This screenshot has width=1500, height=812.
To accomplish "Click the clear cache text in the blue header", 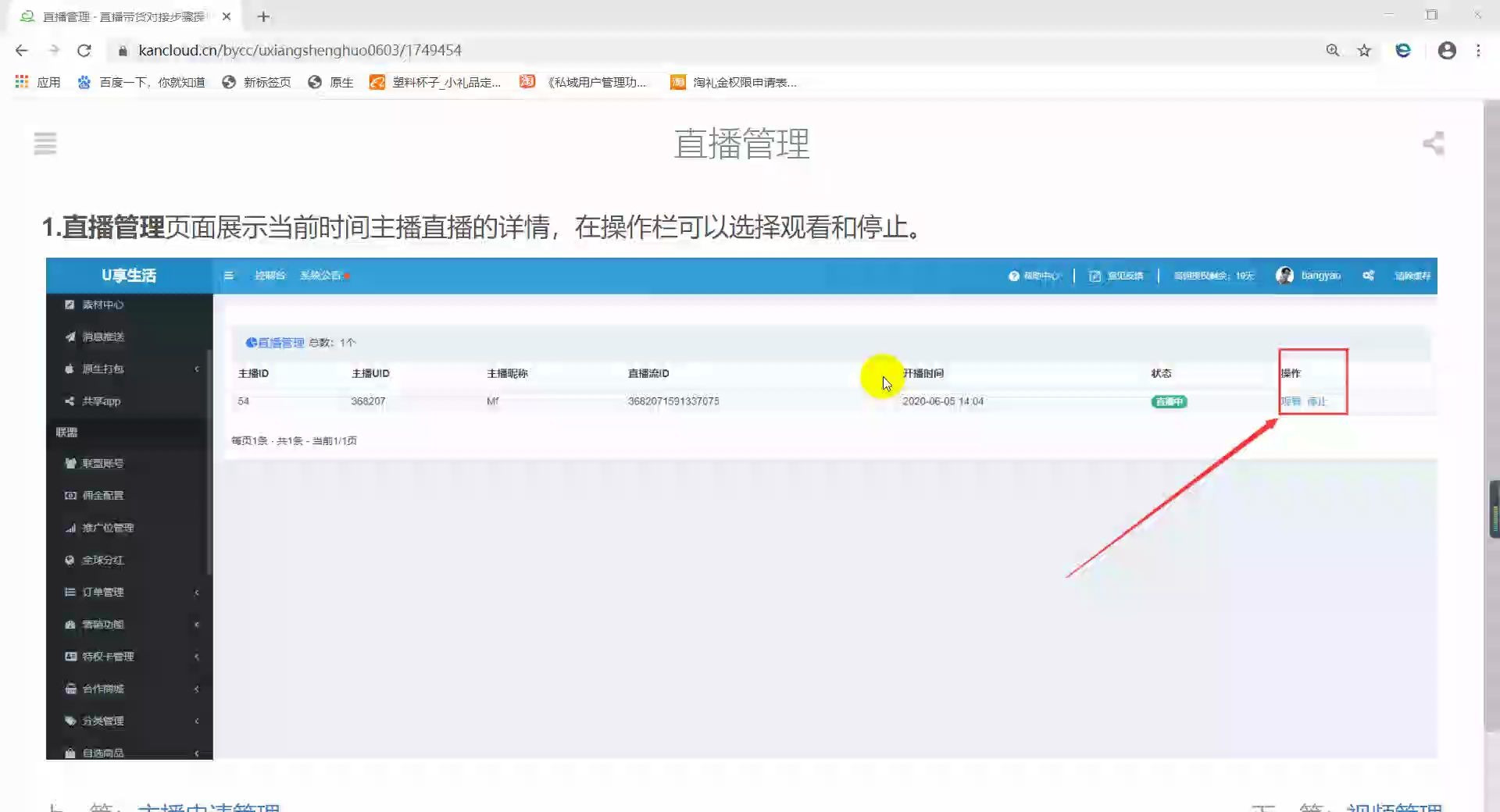I will (1412, 276).
